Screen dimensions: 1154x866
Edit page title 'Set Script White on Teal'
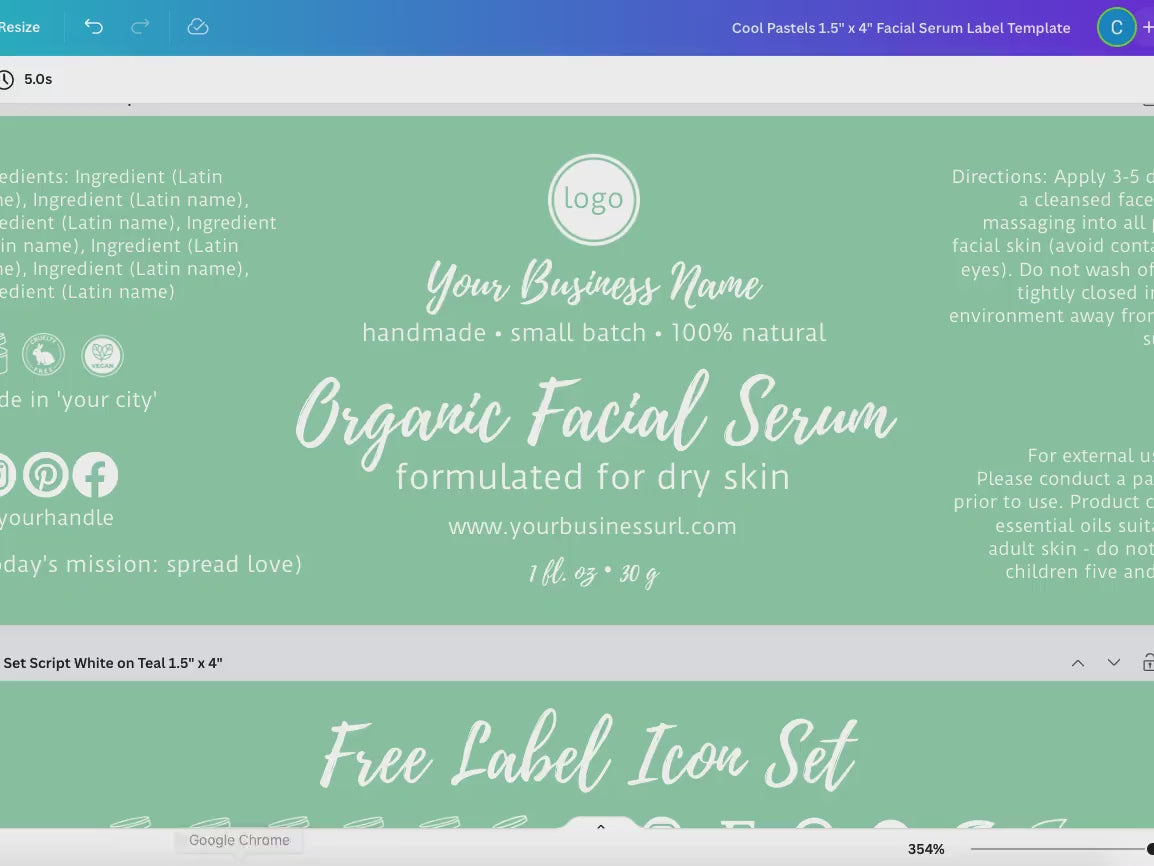point(113,663)
